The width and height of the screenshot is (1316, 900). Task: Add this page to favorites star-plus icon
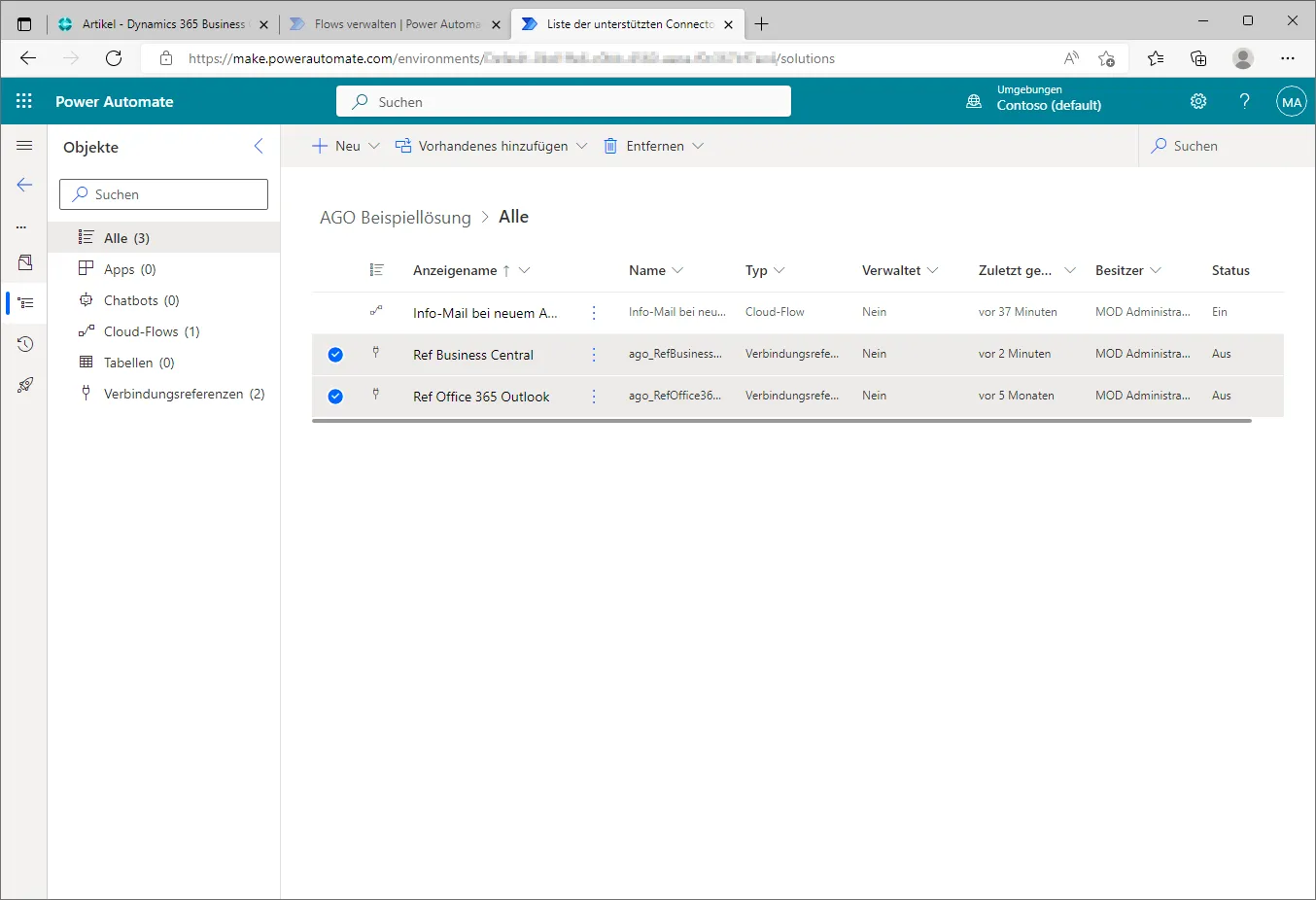point(1106,58)
